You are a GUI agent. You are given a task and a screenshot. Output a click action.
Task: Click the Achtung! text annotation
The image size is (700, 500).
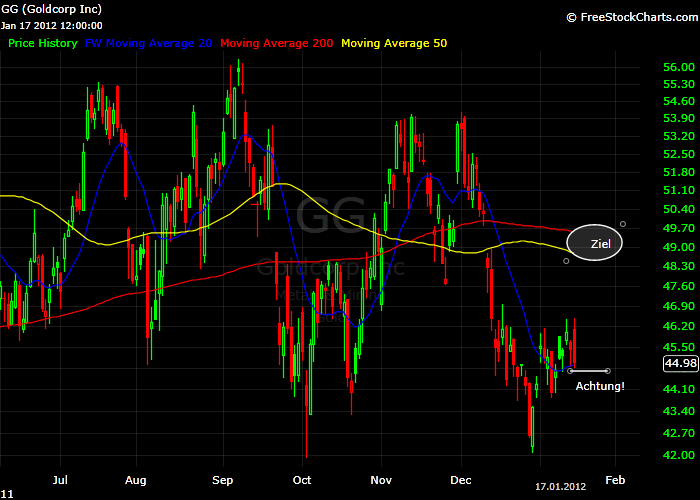pos(600,386)
